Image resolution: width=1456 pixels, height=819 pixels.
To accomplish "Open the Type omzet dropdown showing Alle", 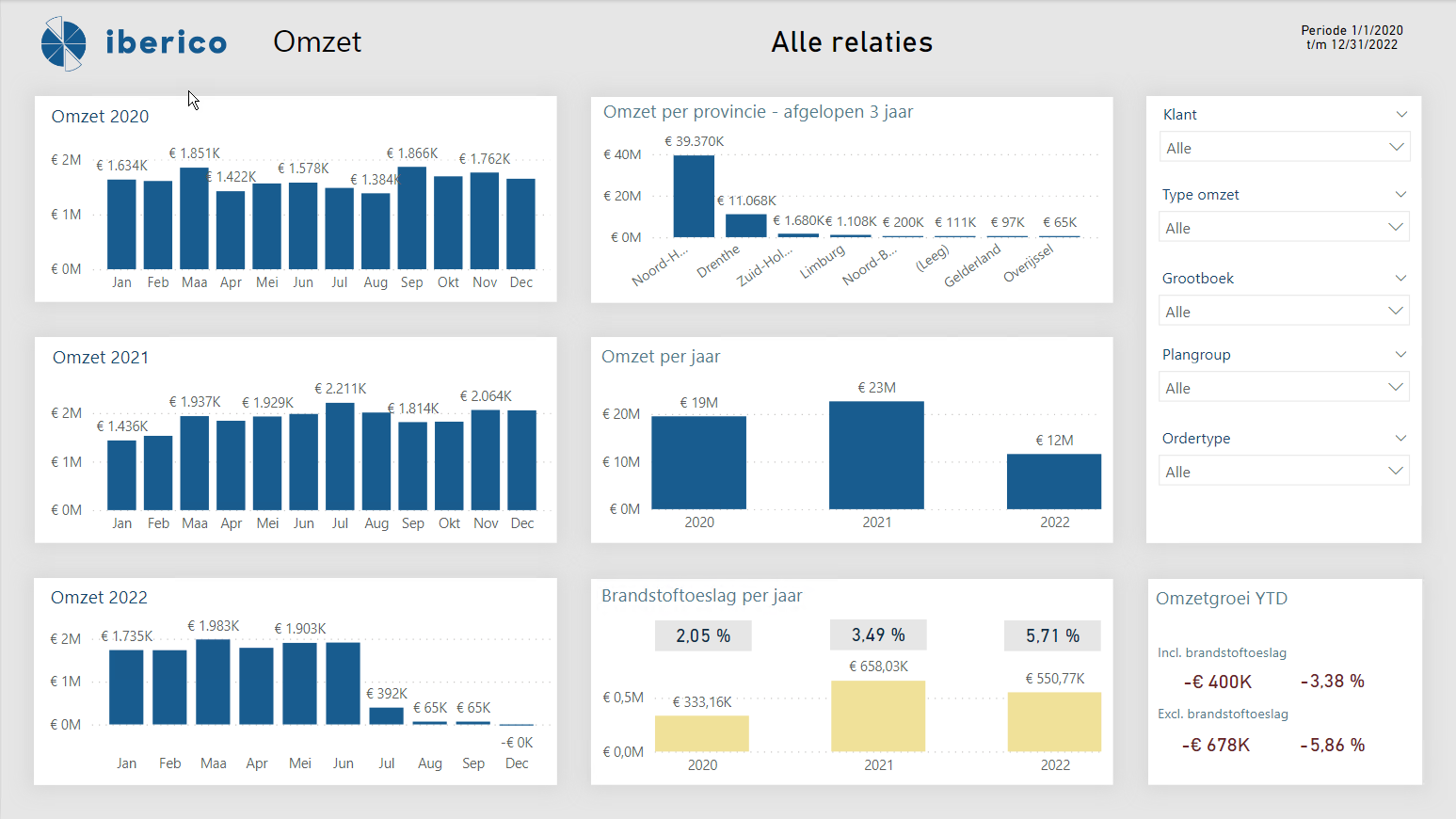I will [1284, 228].
